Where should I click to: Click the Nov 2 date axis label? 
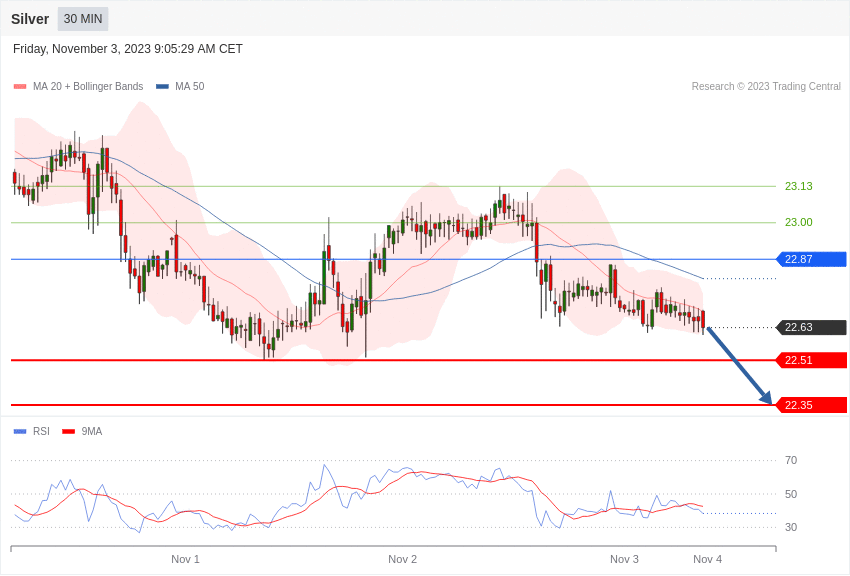coord(402,559)
